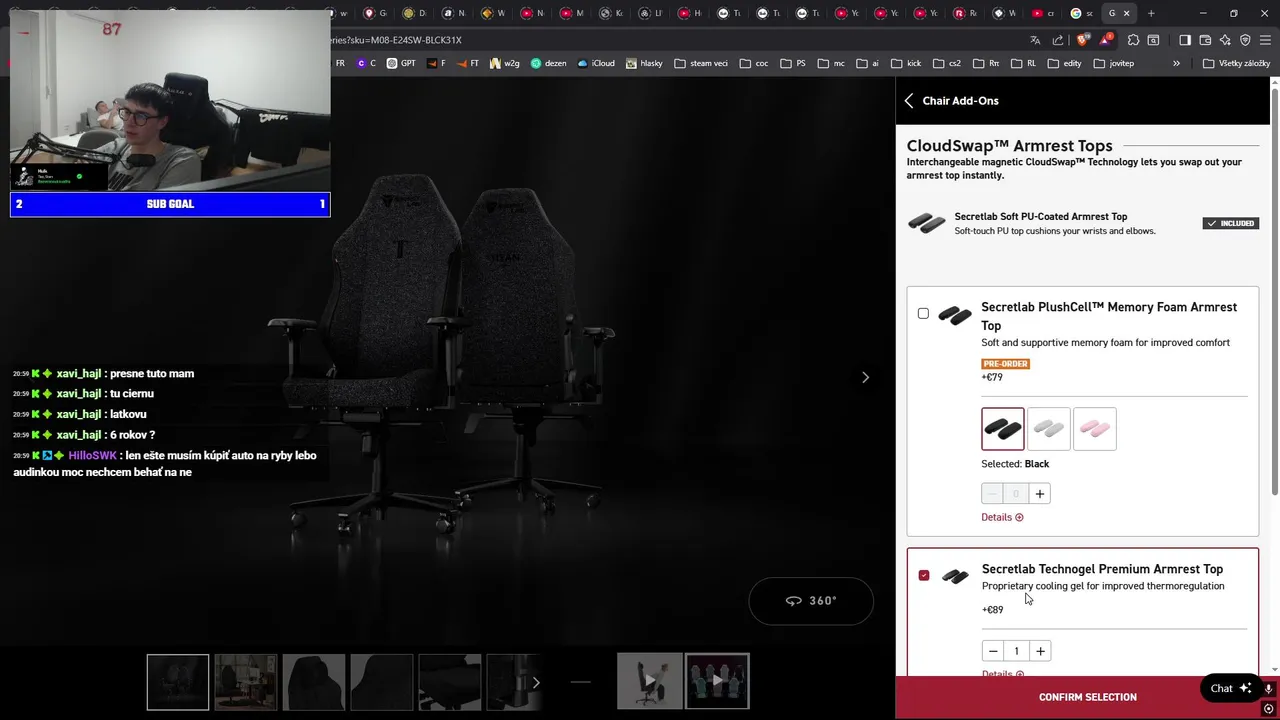
Task: Open the mc bookmark folder
Action: [x=831, y=63]
